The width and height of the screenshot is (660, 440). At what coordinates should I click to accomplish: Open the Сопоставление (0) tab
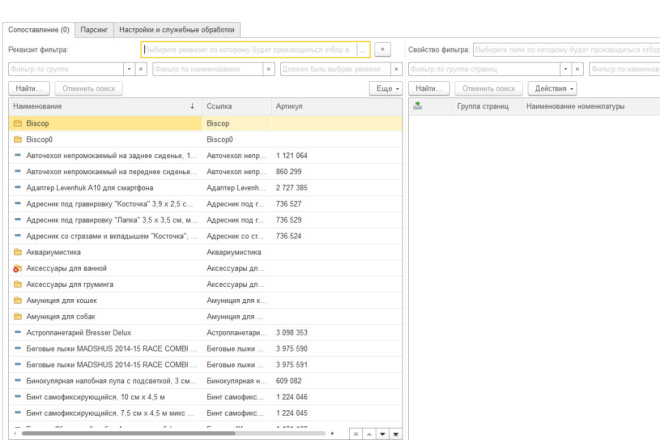pyautogui.click(x=39, y=30)
